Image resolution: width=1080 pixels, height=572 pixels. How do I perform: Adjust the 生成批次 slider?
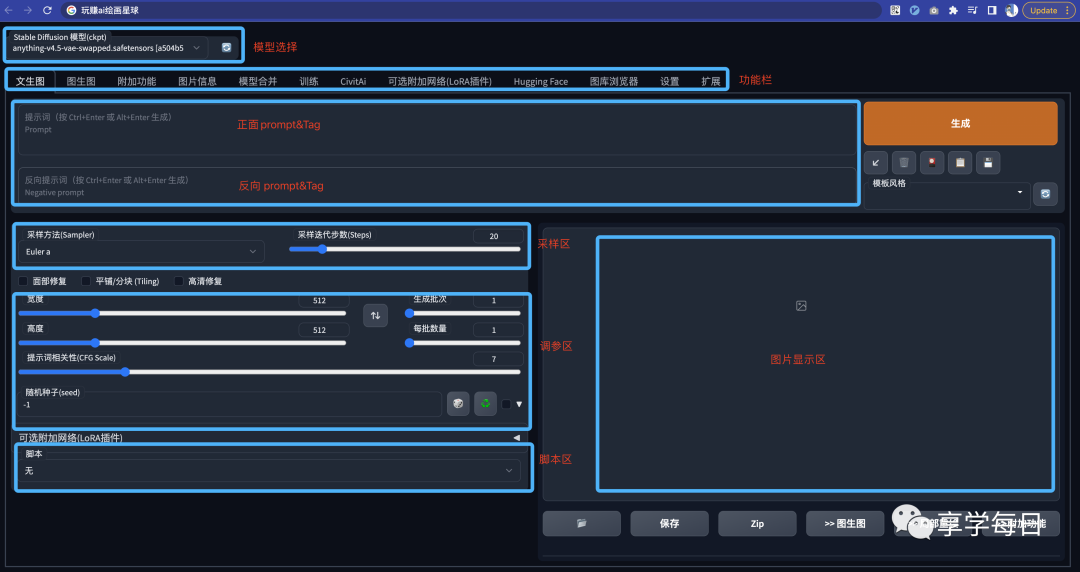[464, 314]
